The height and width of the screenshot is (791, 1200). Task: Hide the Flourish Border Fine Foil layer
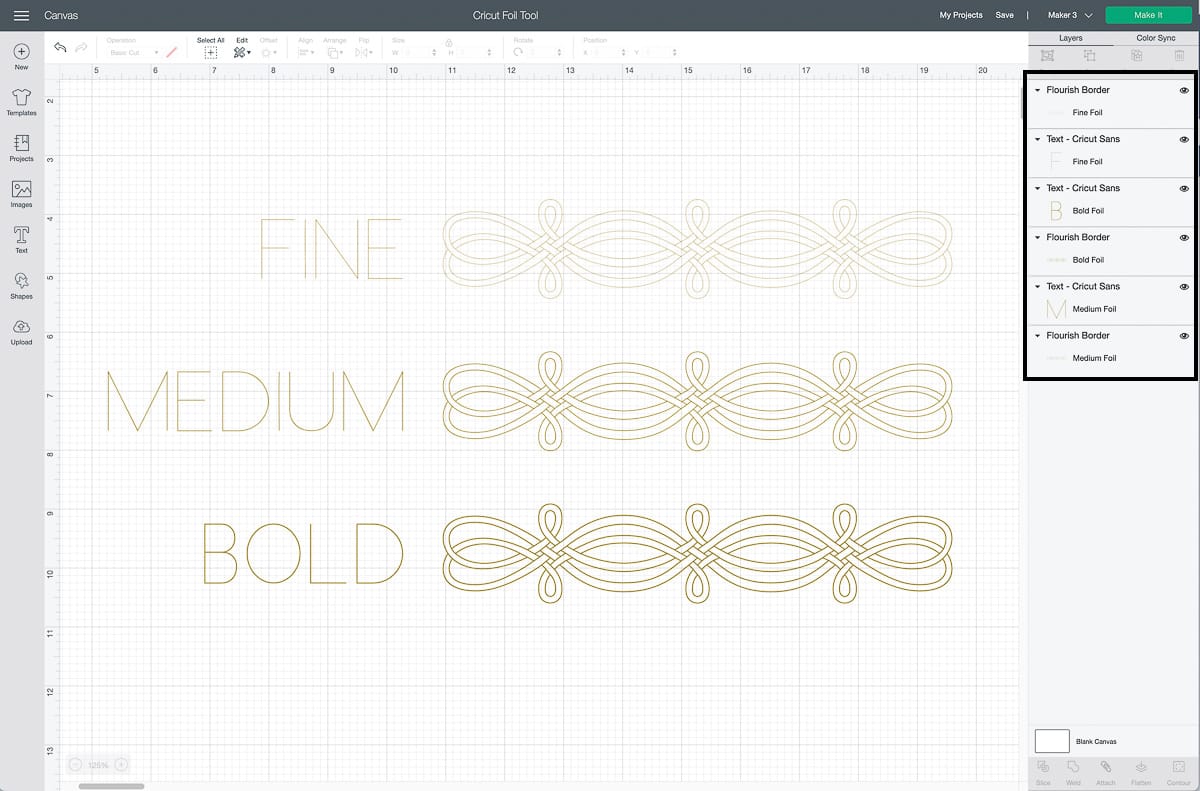tap(1184, 90)
